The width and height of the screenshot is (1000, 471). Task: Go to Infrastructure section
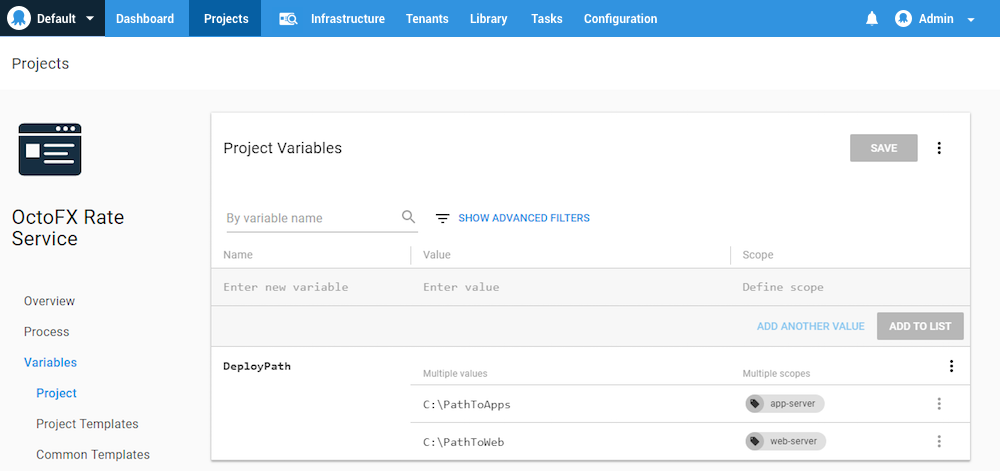pyautogui.click(x=348, y=19)
